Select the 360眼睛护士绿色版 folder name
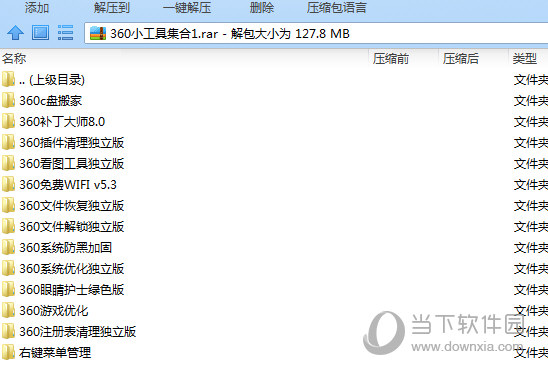Image resolution: width=548 pixels, height=376 pixels. click(72, 290)
